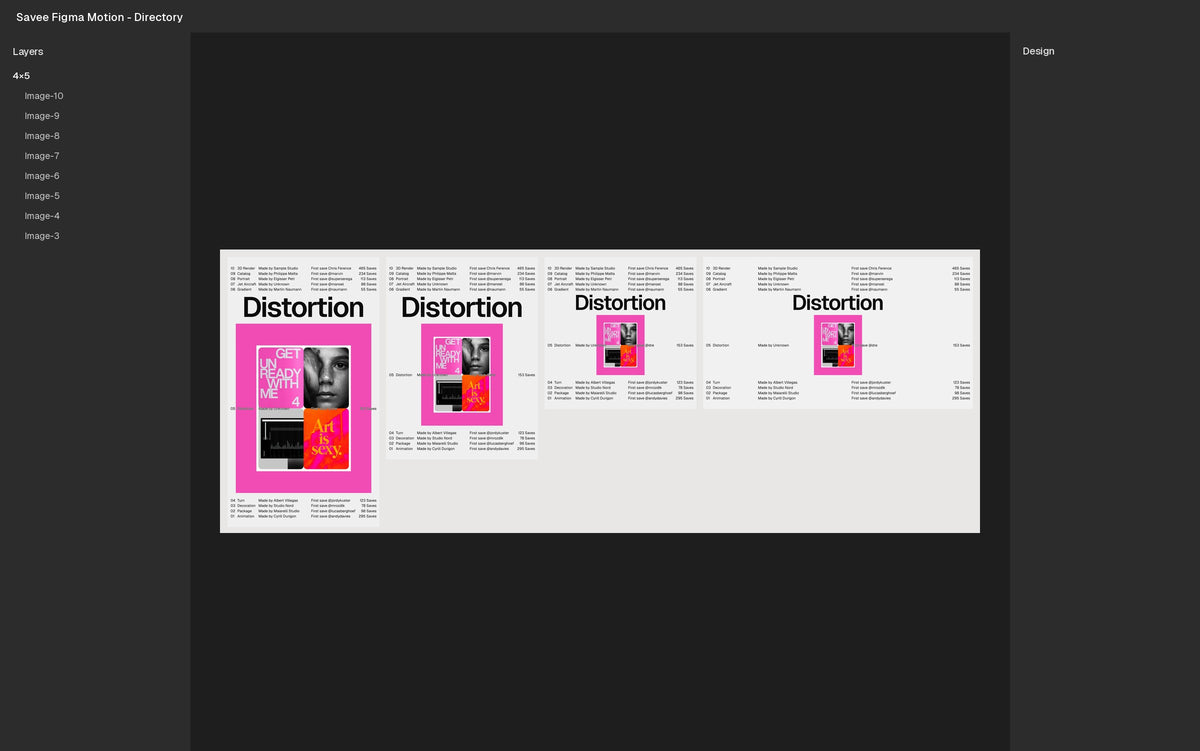Click the tallest Distortion artboard on canvas
1200x751 pixels.
pyautogui.click(x=303, y=392)
